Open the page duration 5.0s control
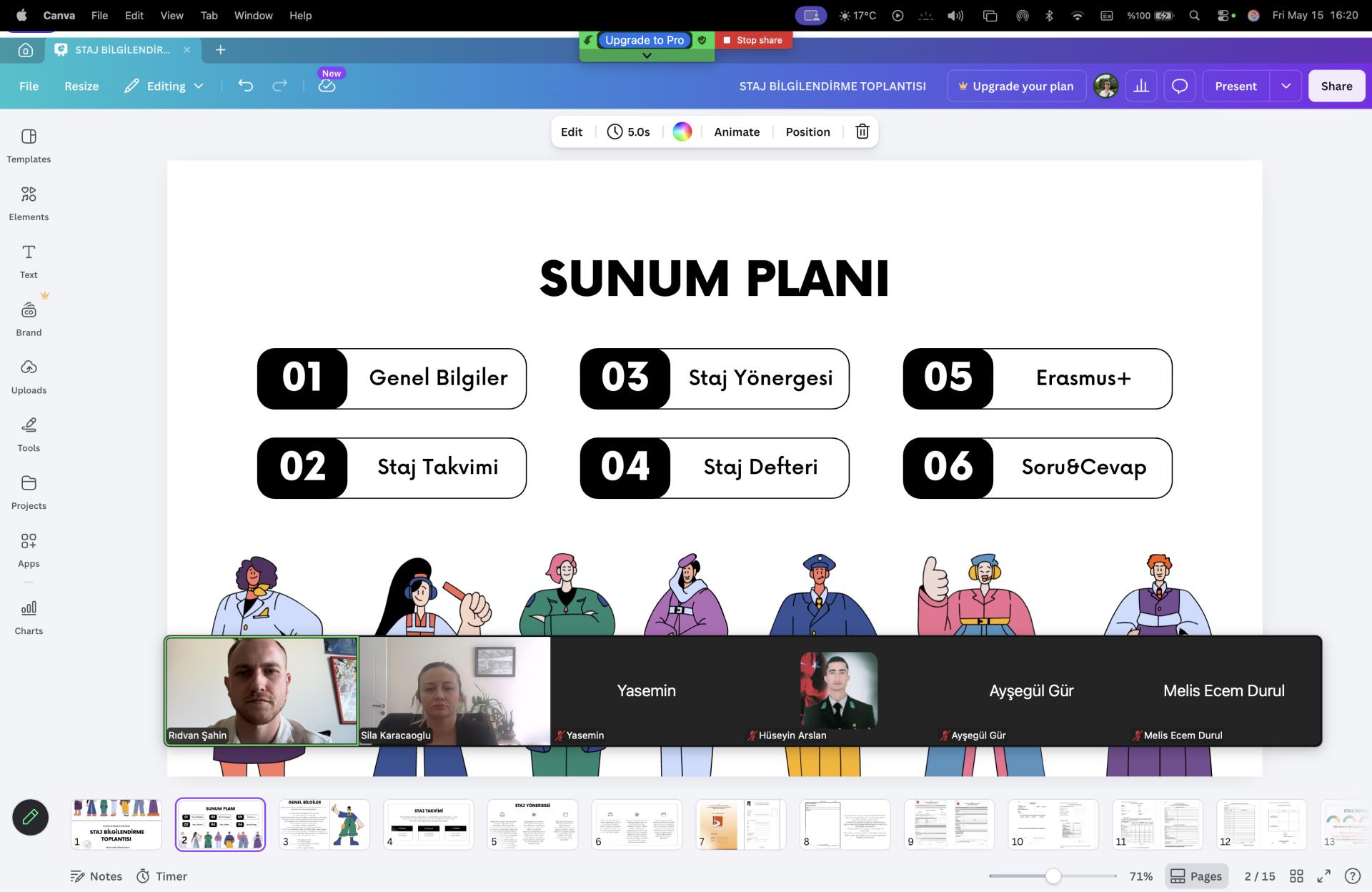Viewport: 1372px width, 892px height. point(629,132)
